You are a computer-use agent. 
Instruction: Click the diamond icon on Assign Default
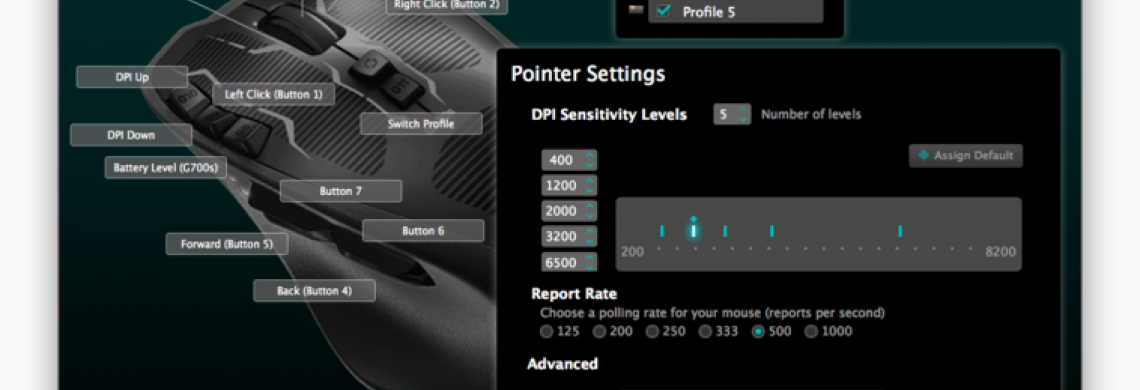coord(923,156)
